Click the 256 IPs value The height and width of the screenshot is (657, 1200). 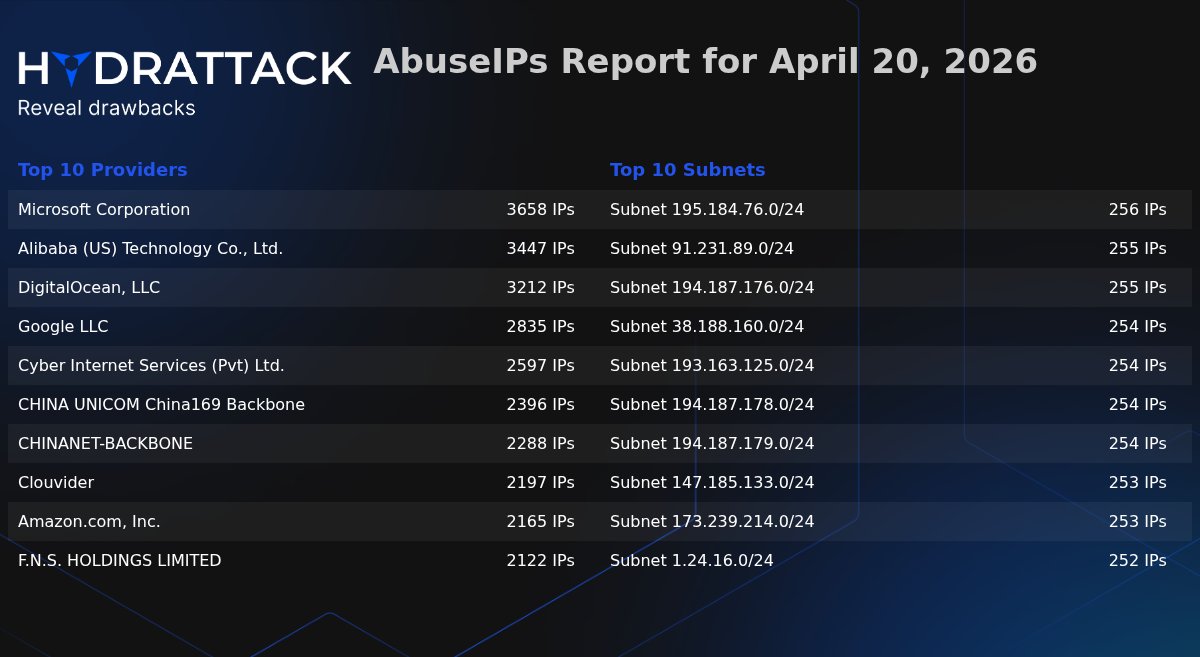click(x=1137, y=210)
